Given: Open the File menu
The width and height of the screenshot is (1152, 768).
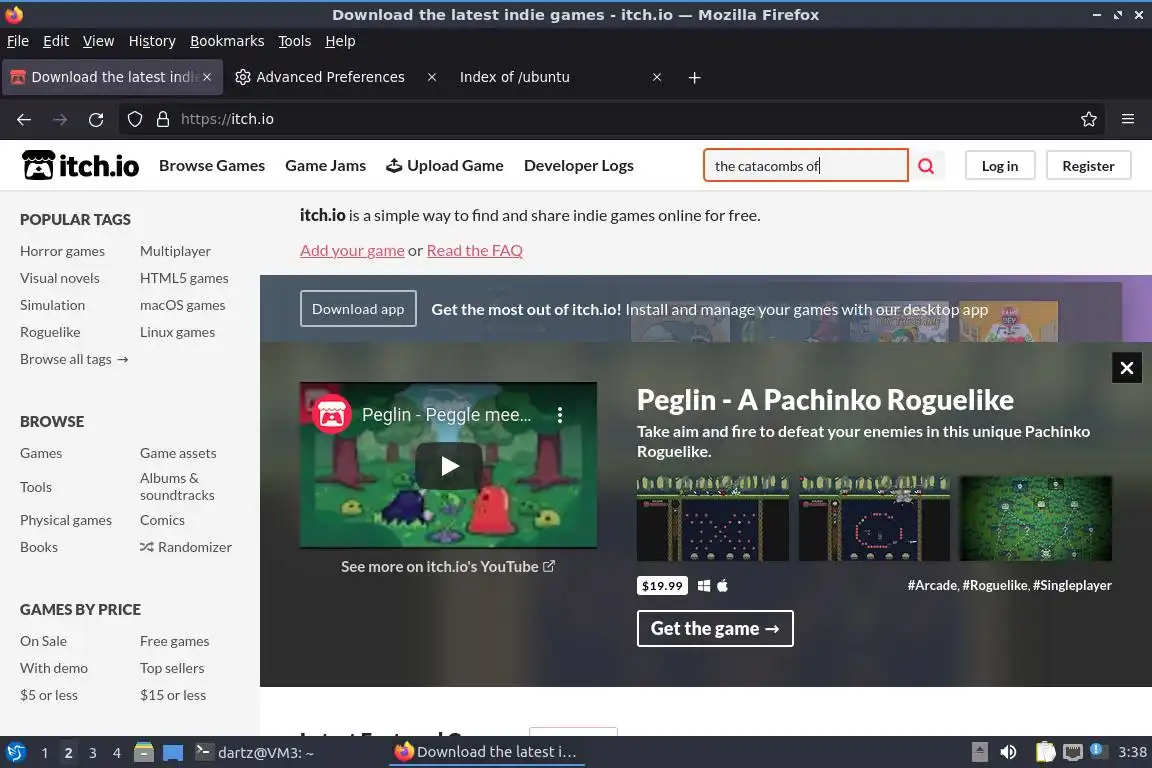Looking at the screenshot, I should pos(18,41).
